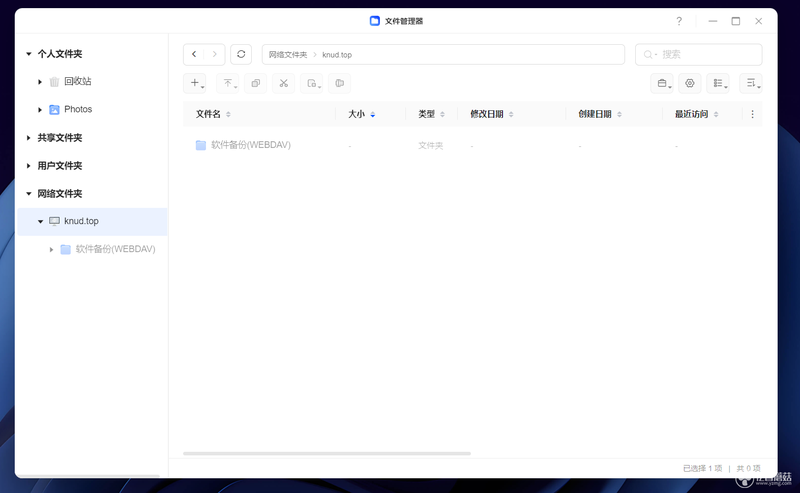Select Photos in the sidebar
The height and width of the screenshot is (493, 800).
(x=78, y=109)
